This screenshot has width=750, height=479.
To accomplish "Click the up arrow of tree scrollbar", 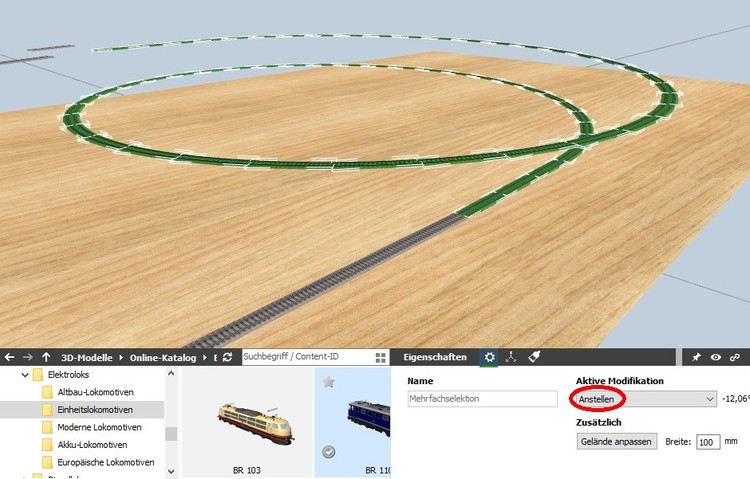I will click(171, 373).
